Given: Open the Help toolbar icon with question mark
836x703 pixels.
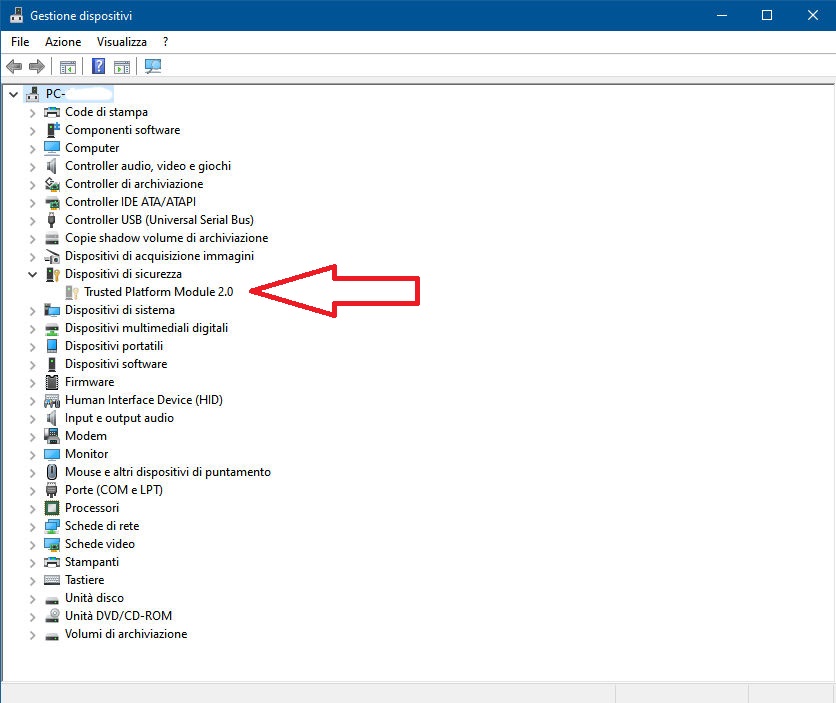Looking at the screenshot, I should 98,66.
